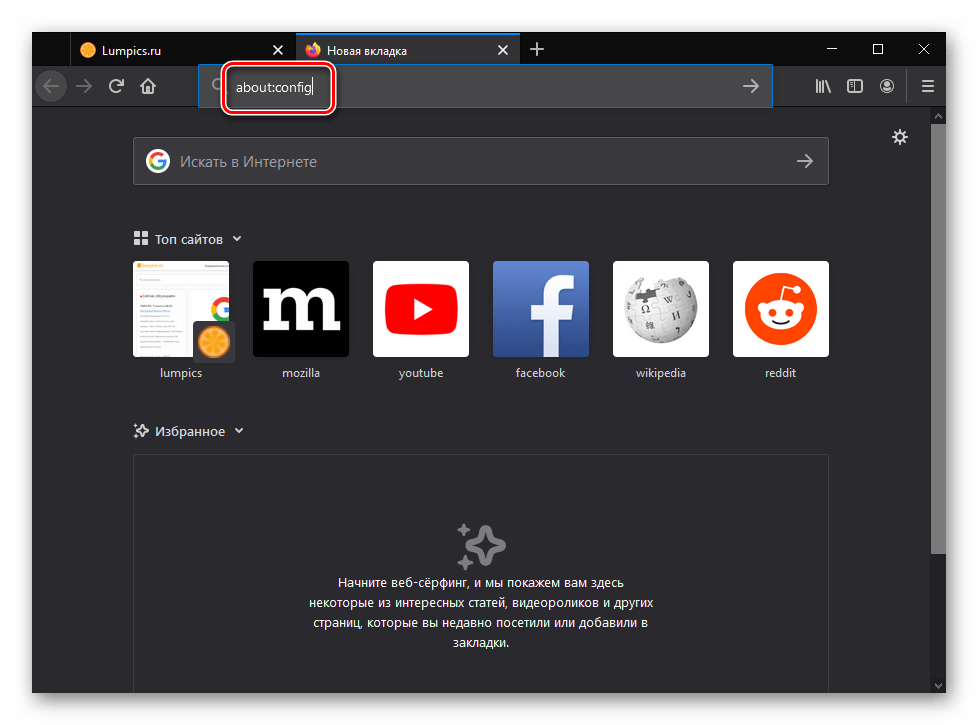Click the Искать в Интернете search field
Image resolution: width=978 pixels, height=725 pixels.
480,161
